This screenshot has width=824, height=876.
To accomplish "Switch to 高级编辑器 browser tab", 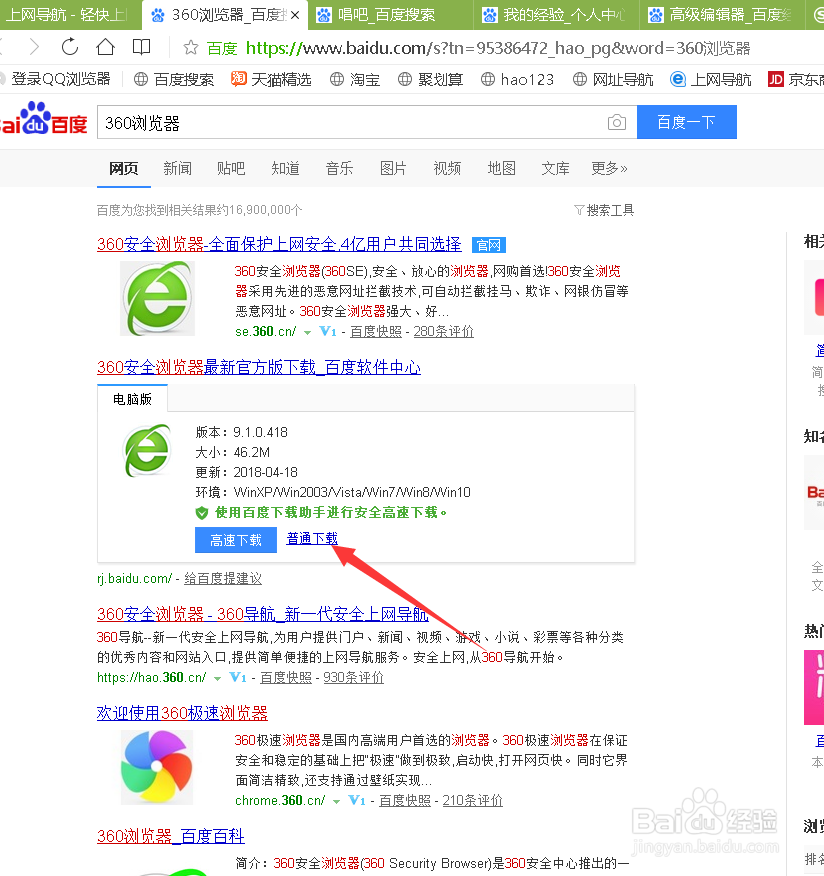I will click(x=723, y=15).
